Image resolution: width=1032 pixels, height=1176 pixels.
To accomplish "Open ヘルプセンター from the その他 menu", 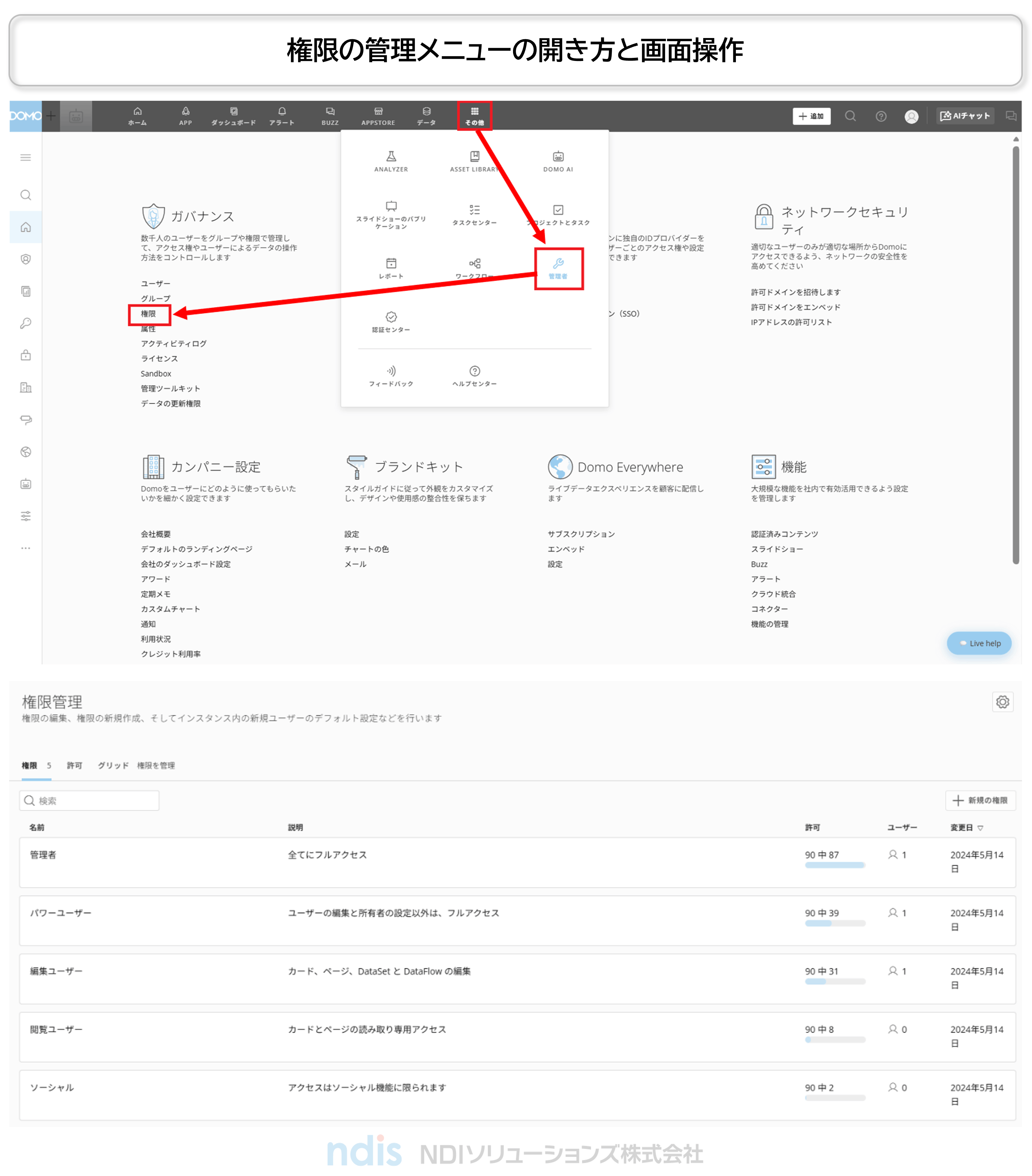I will [474, 376].
